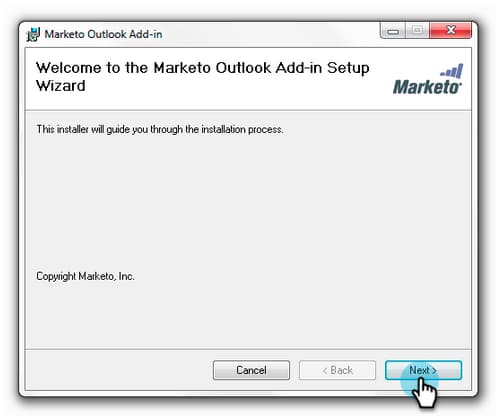The image size is (496, 420).
Task: Click the Marketo signal bars logo graphic
Action: [451, 71]
